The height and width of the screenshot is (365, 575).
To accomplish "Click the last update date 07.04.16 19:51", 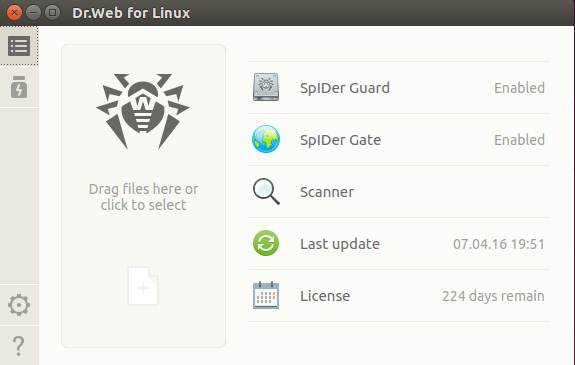I will pos(499,244).
